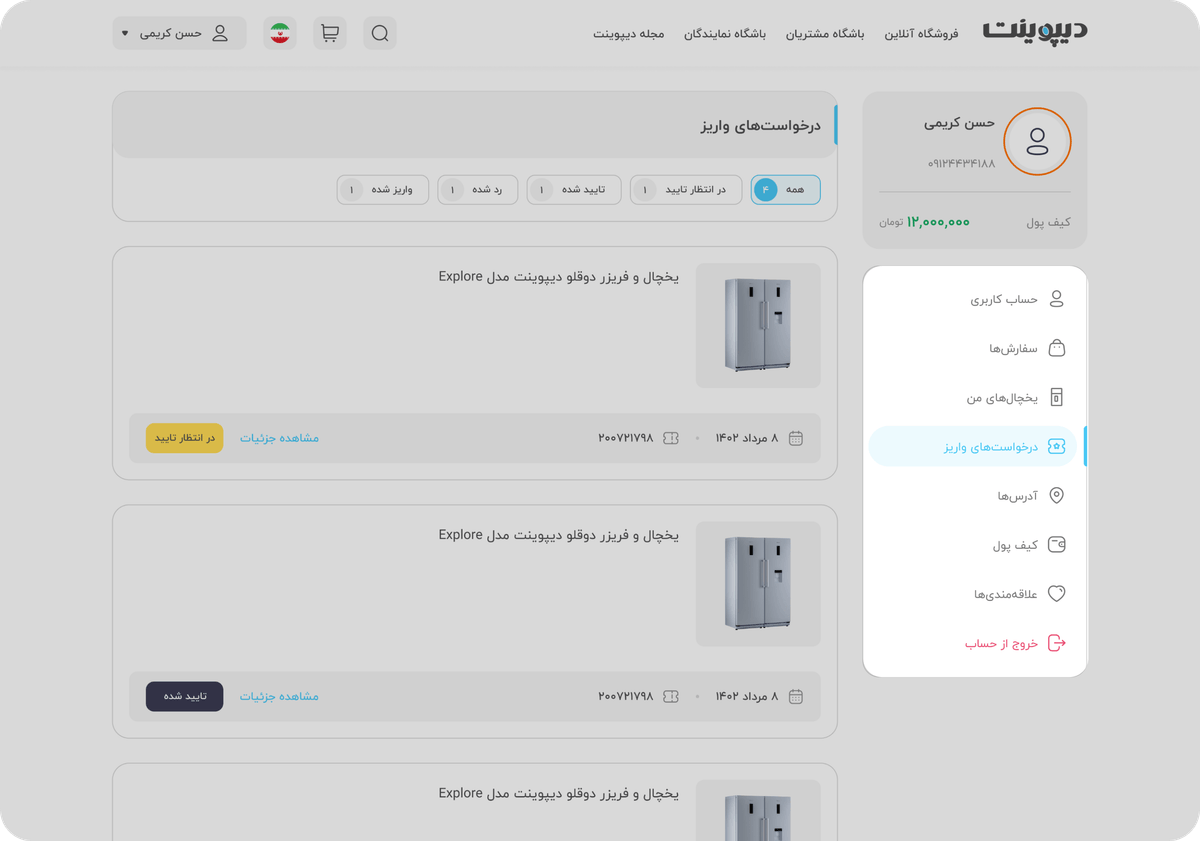Select the واریز شده filter tab

coord(383,190)
